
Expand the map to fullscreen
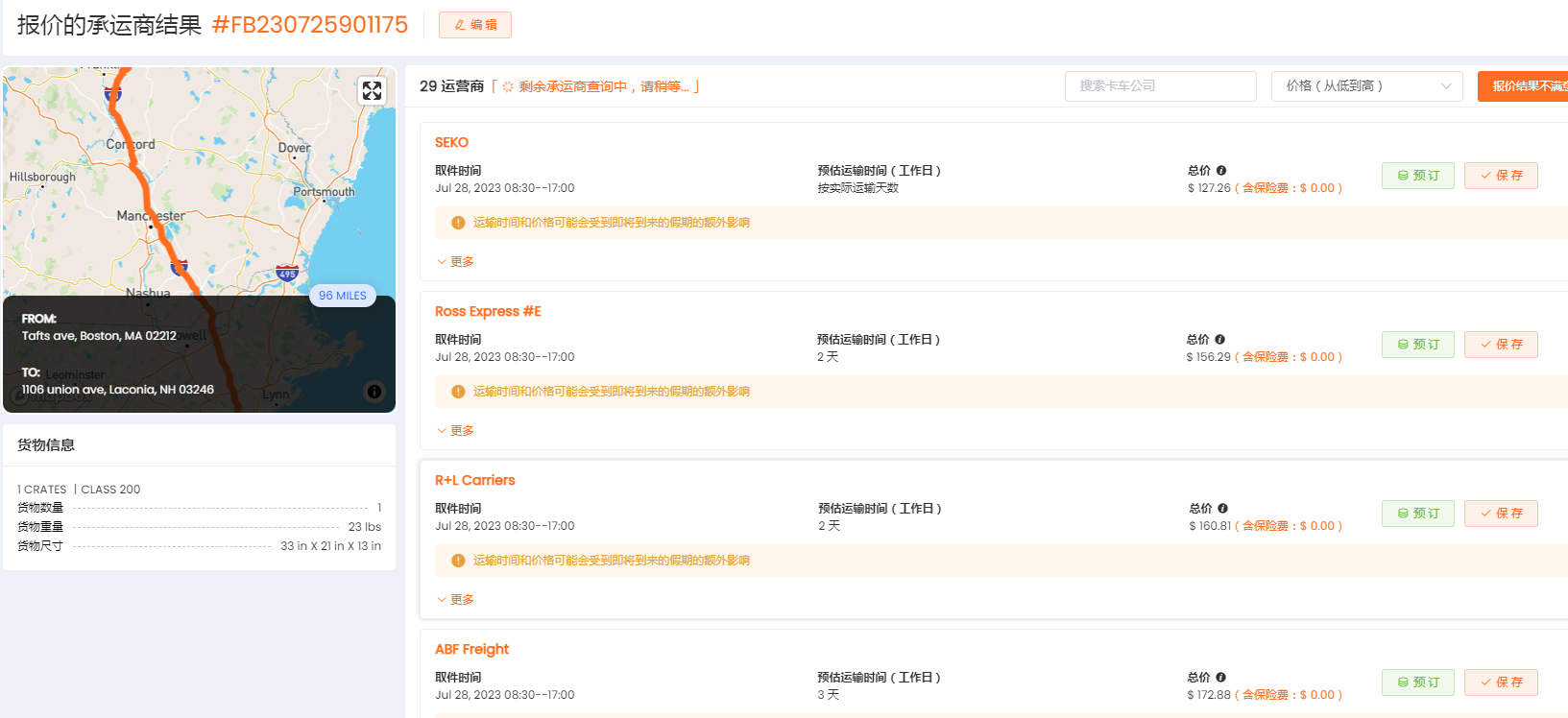(372, 91)
